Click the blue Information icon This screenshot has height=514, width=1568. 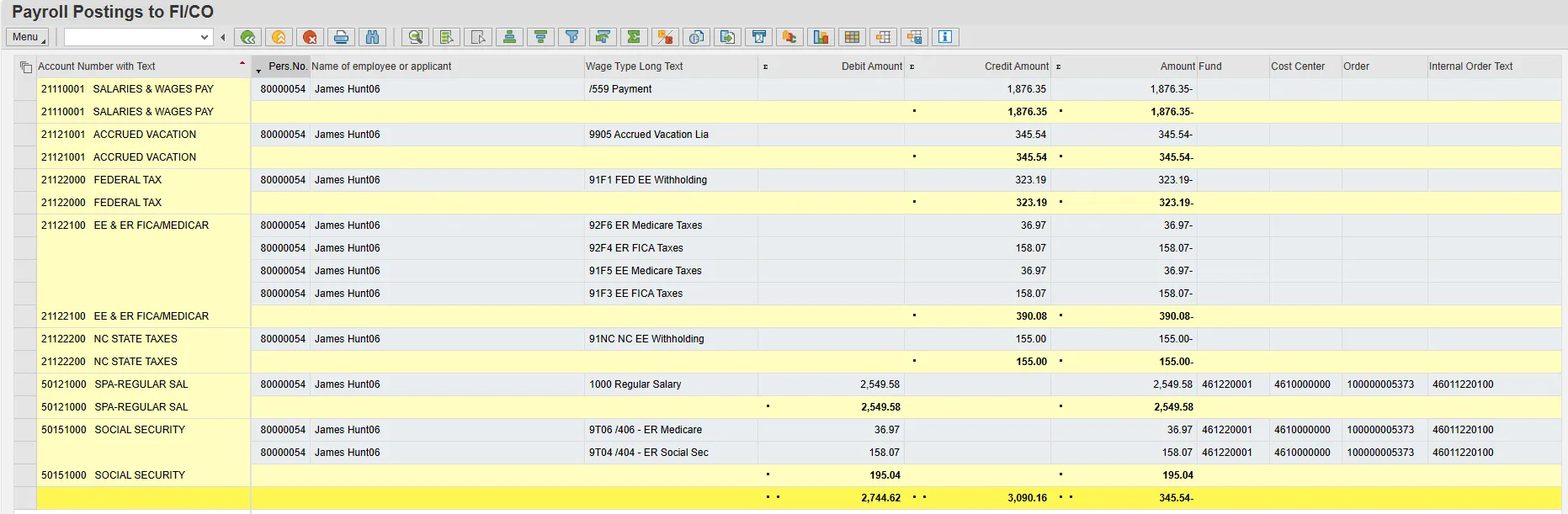tap(945, 37)
